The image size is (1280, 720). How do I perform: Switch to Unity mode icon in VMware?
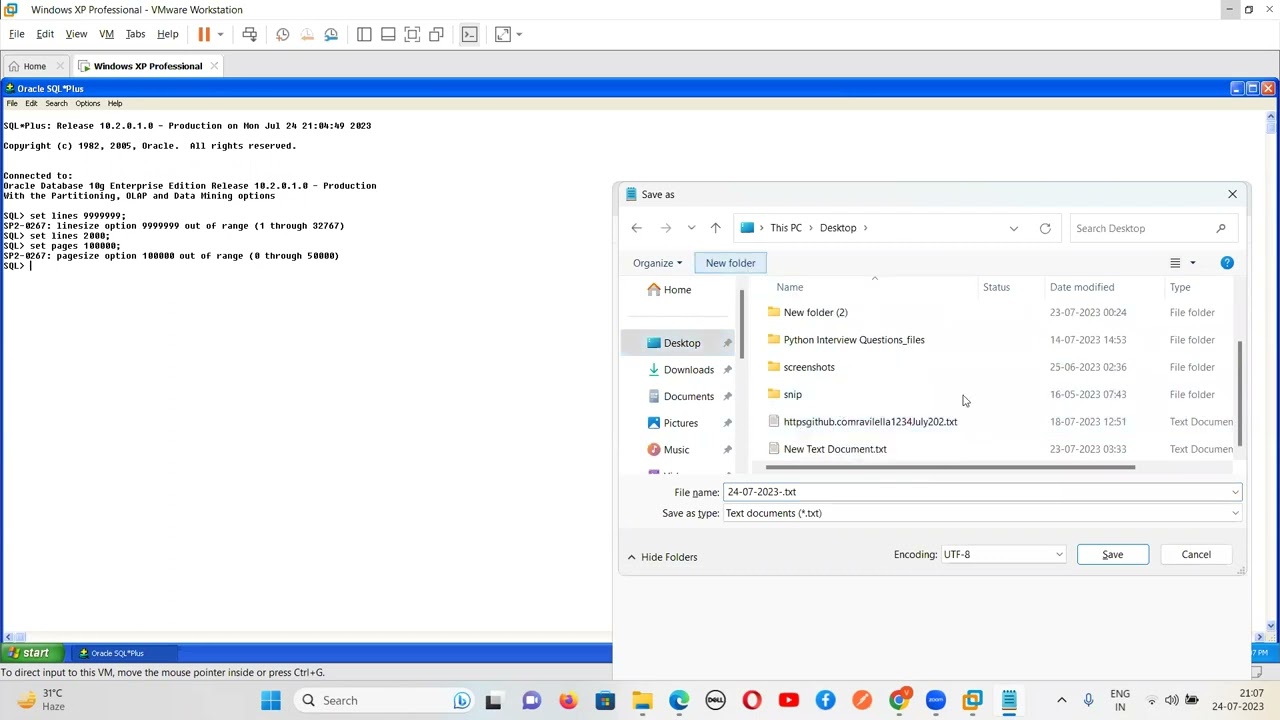(436, 34)
